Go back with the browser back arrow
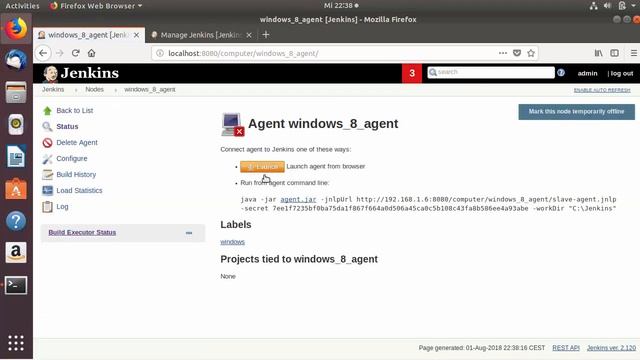 (43, 53)
